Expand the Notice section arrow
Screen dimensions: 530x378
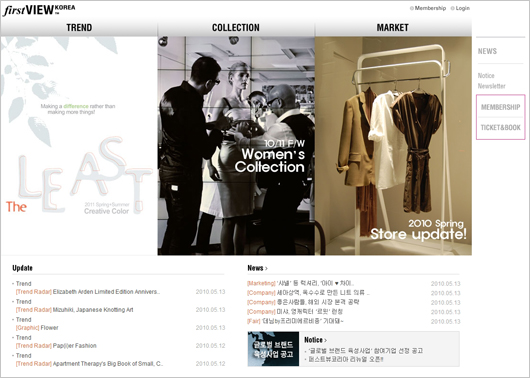click(x=325, y=340)
